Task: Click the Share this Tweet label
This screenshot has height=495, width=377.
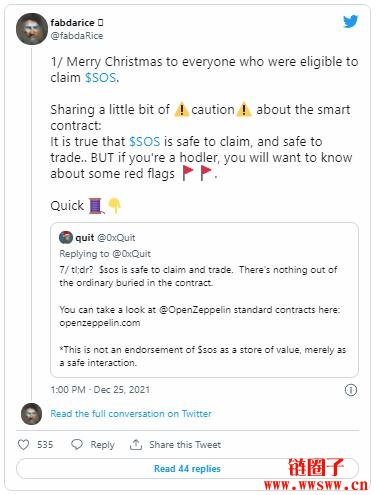Action: [185, 445]
